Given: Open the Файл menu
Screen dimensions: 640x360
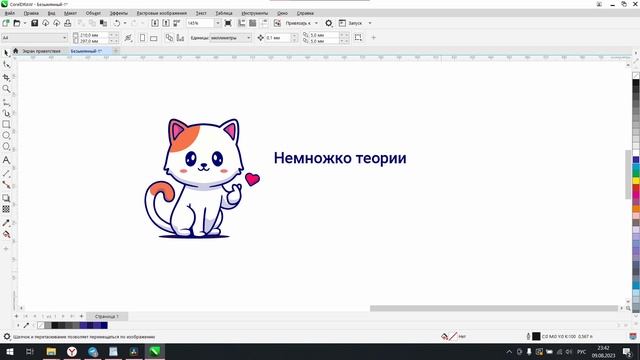Looking at the screenshot, I should coord(10,13).
